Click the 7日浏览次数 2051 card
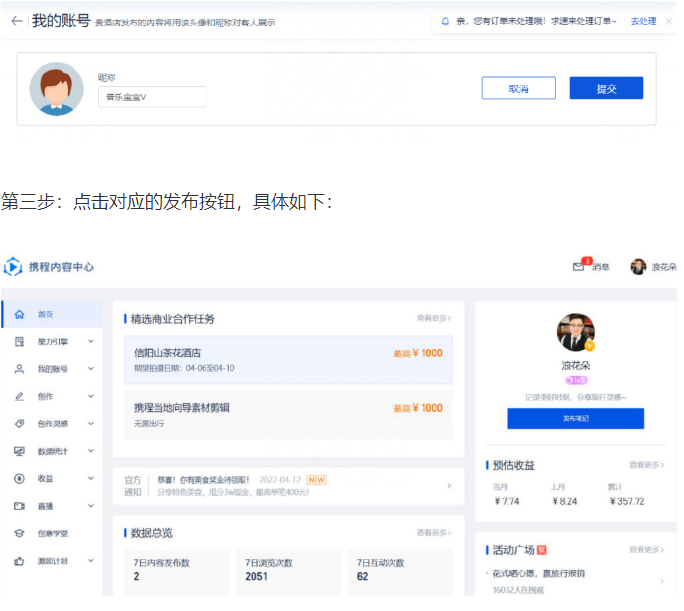This screenshot has height=611, width=684. click(288, 572)
